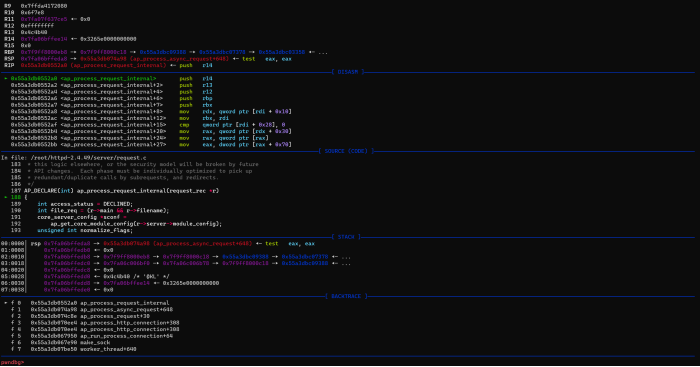The width and height of the screenshot is (700, 367).
Task: Select the current instruction arrow in disassembly
Action: [6, 79]
